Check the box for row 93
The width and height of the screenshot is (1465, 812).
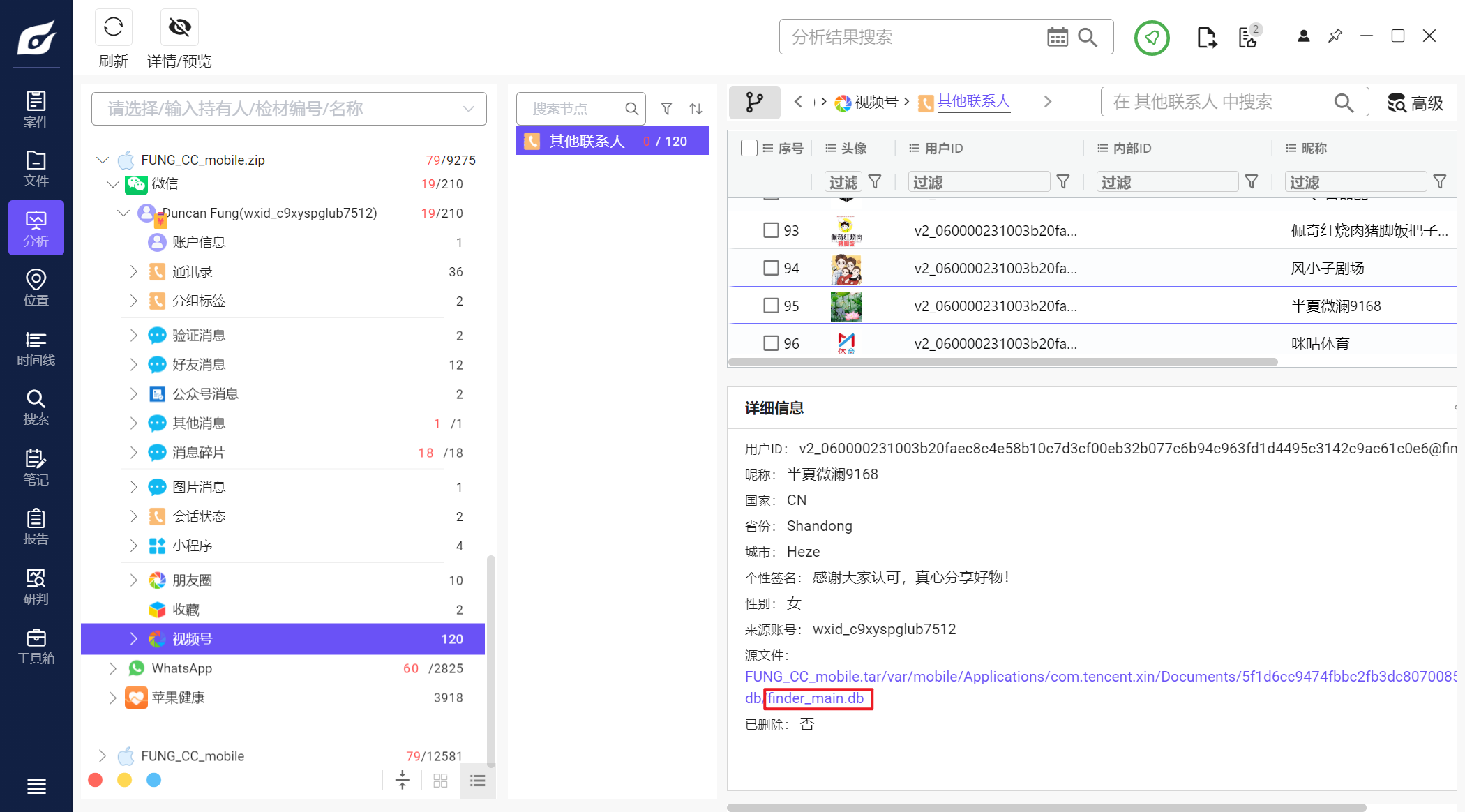pyautogui.click(x=770, y=230)
